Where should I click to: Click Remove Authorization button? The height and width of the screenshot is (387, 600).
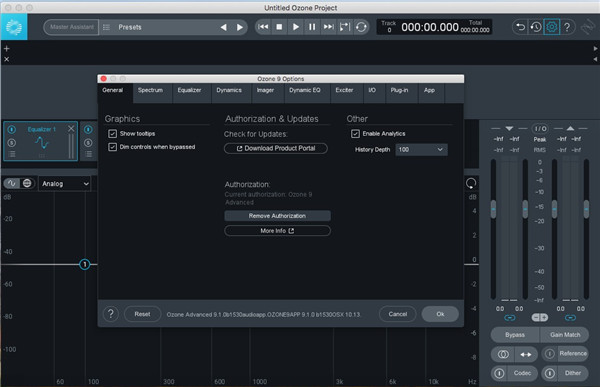click(x=277, y=216)
